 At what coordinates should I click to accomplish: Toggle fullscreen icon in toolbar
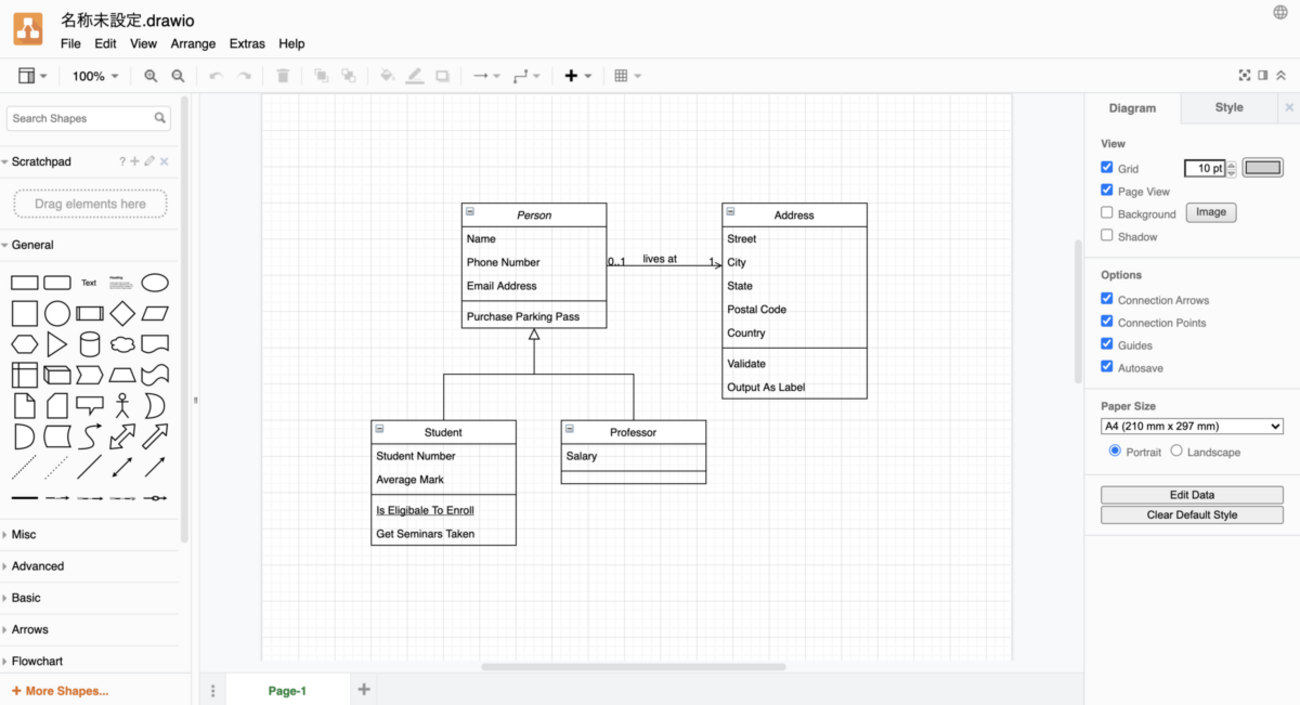click(1244, 76)
